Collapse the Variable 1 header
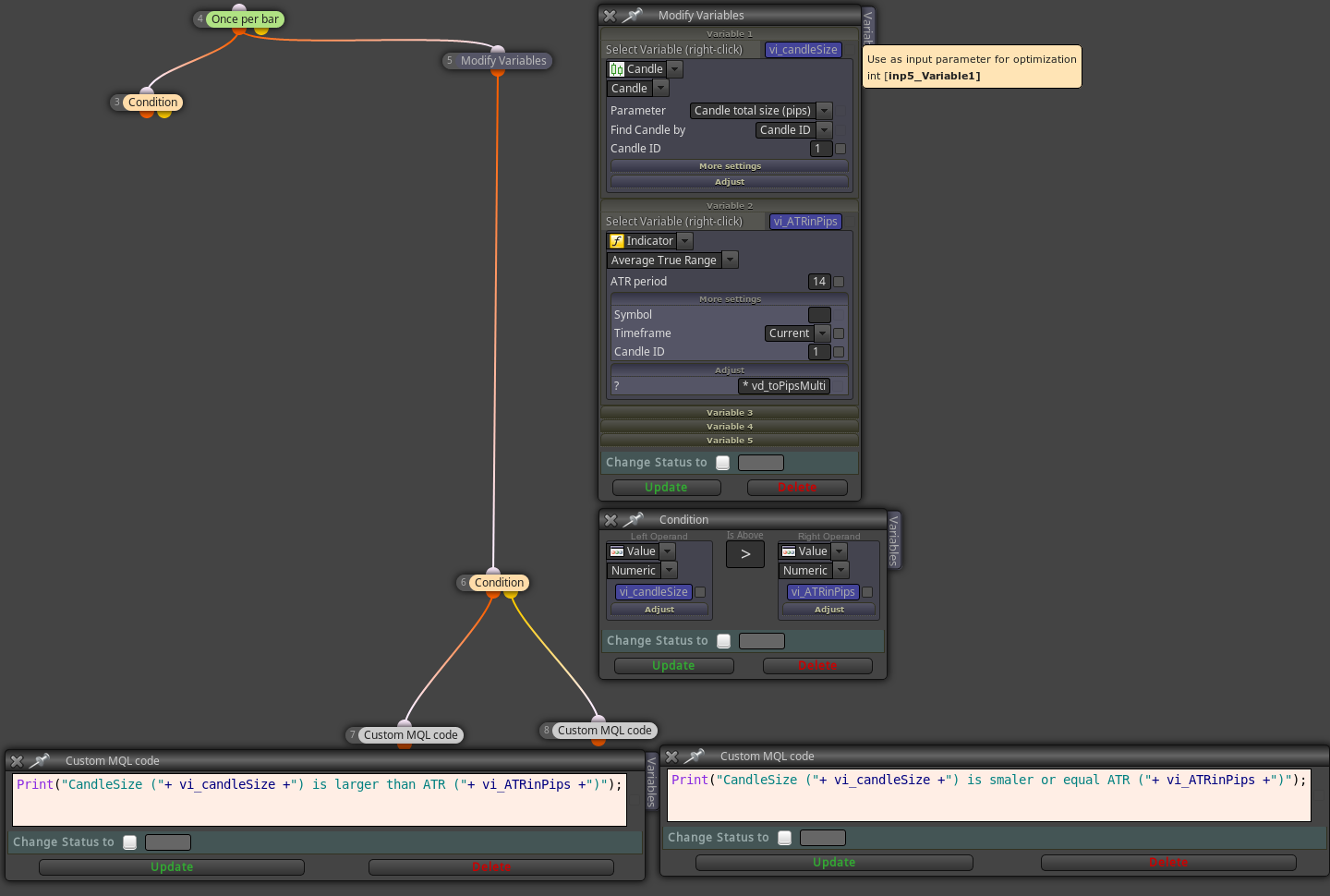The height and width of the screenshot is (896, 1330). [730, 34]
